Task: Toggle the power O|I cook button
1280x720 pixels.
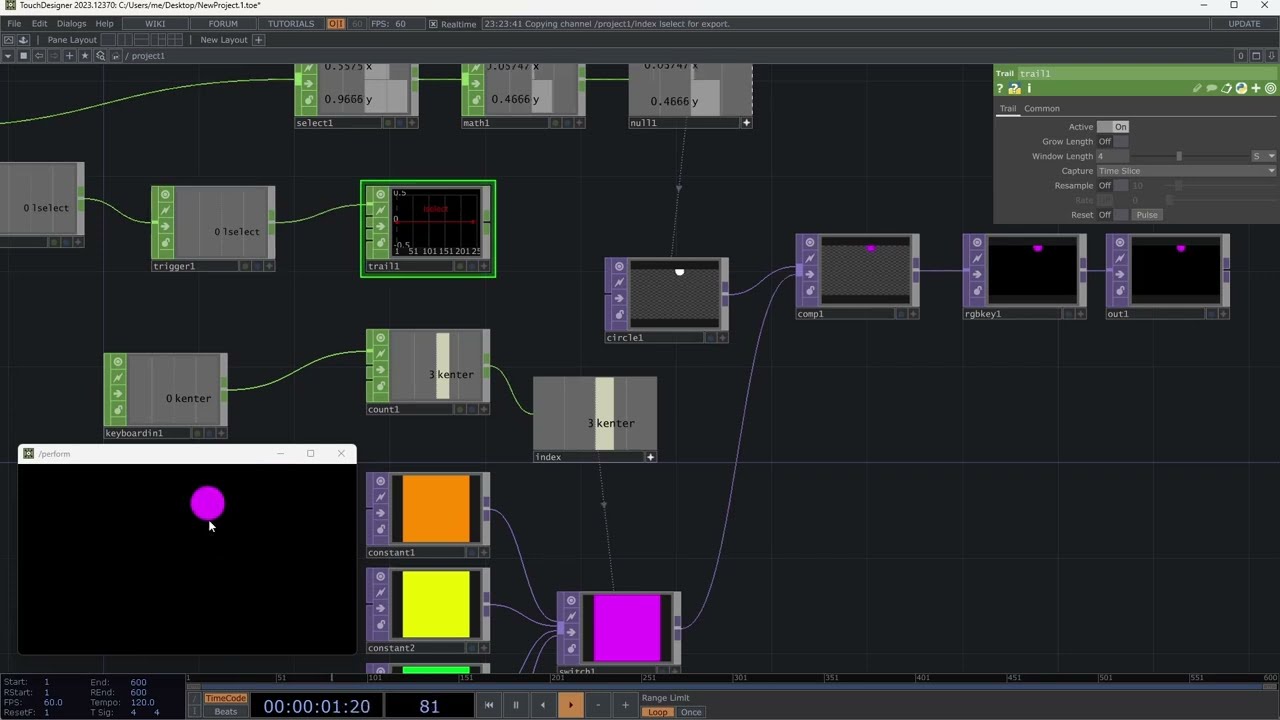Action: [x=336, y=24]
